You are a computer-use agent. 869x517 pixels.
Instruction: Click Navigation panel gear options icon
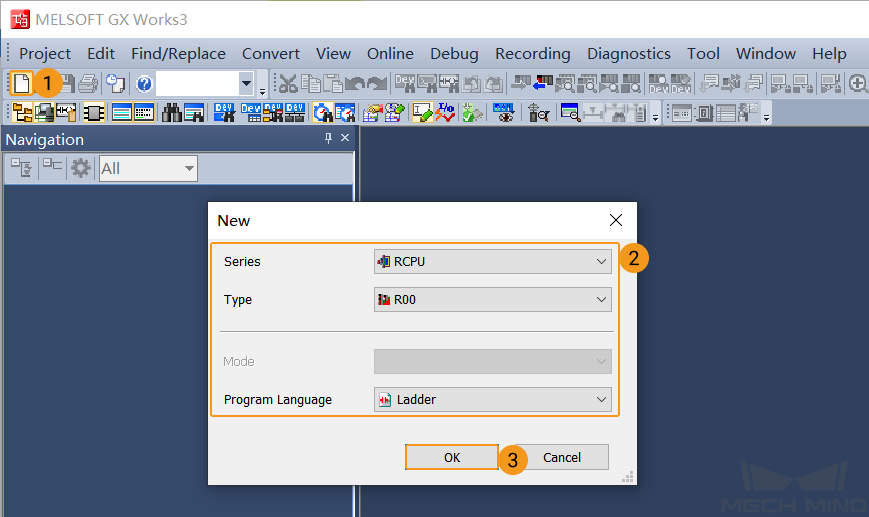(81, 168)
